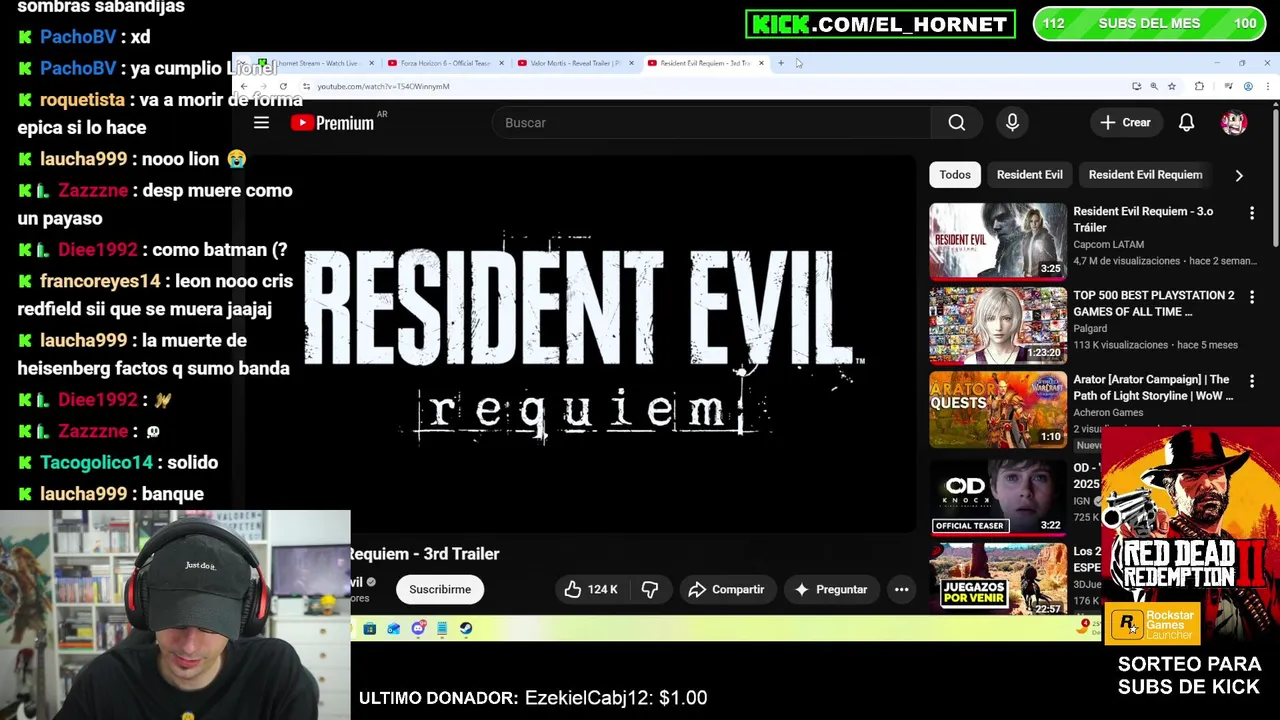Open the three-dot more actions menu below video
This screenshot has width=1280, height=720.
pos(901,590)
